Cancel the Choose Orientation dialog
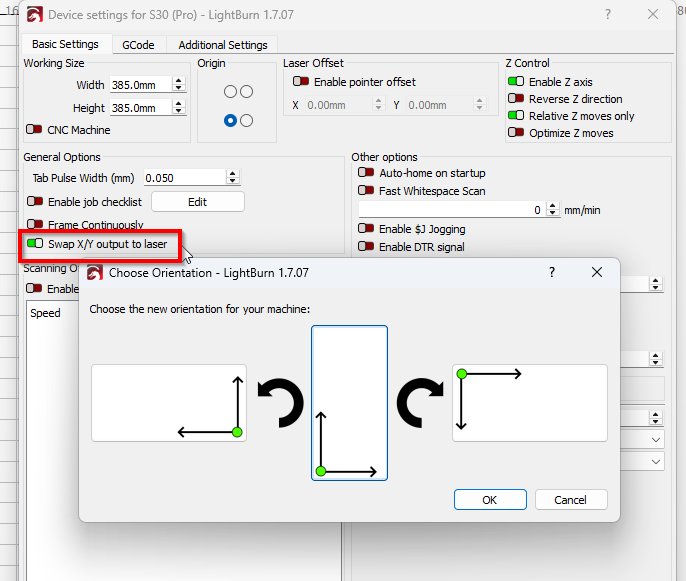Viewport: 686px width, 581px height. pyautogui.click(x=571, y=500)
